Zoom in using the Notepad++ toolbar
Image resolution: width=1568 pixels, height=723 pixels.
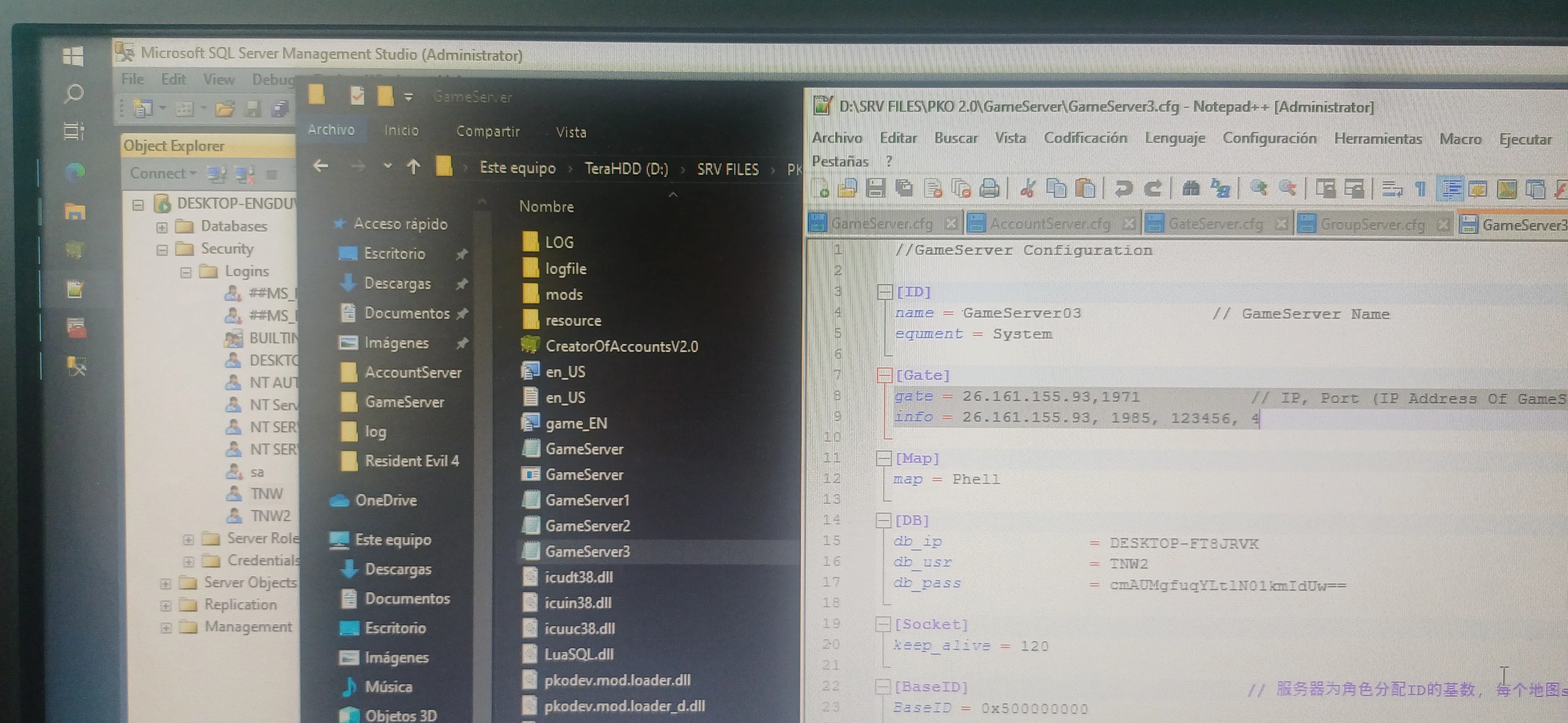tap(1259, 189)
